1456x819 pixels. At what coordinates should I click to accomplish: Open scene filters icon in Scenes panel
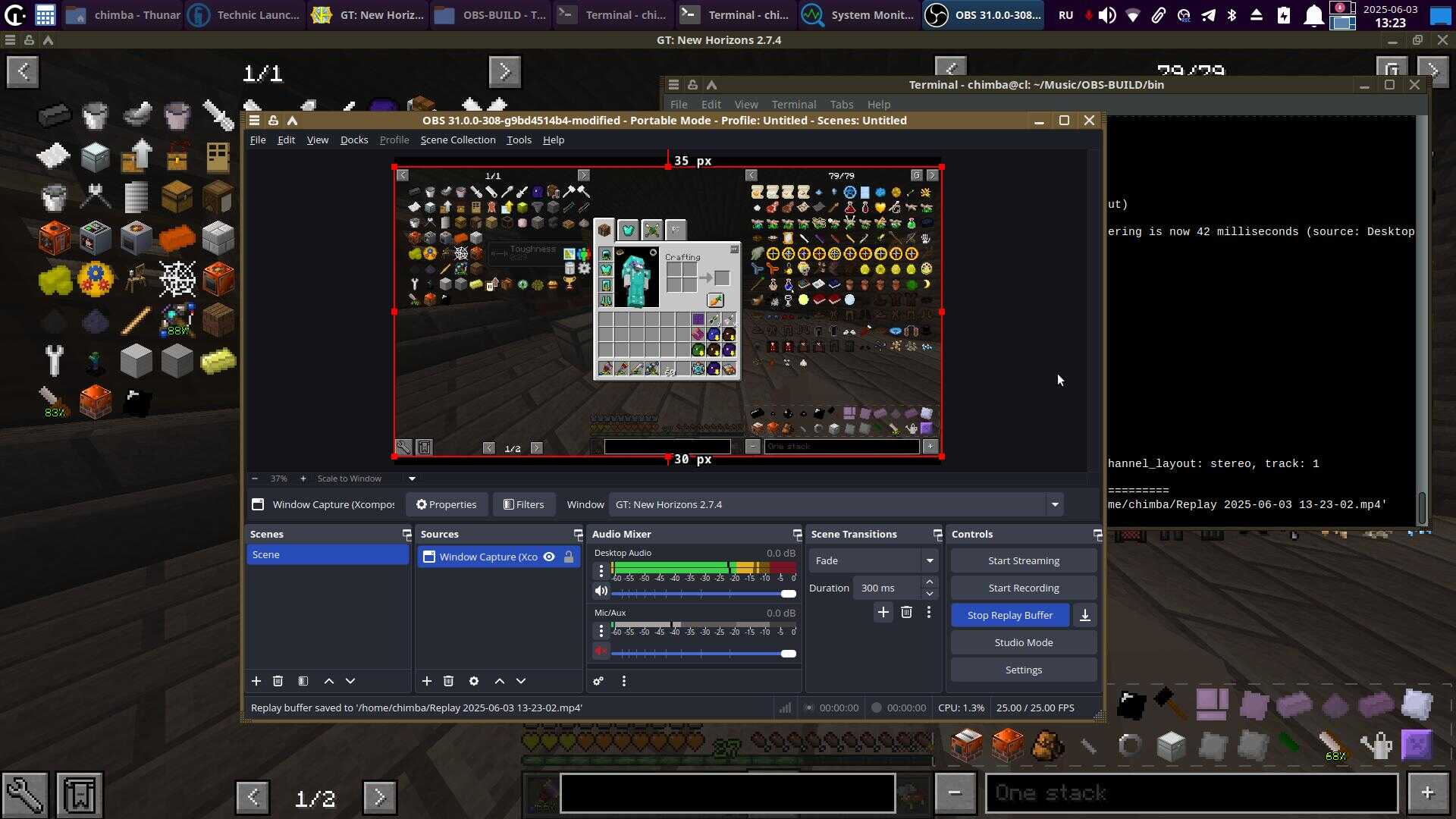tap(303, 681)
